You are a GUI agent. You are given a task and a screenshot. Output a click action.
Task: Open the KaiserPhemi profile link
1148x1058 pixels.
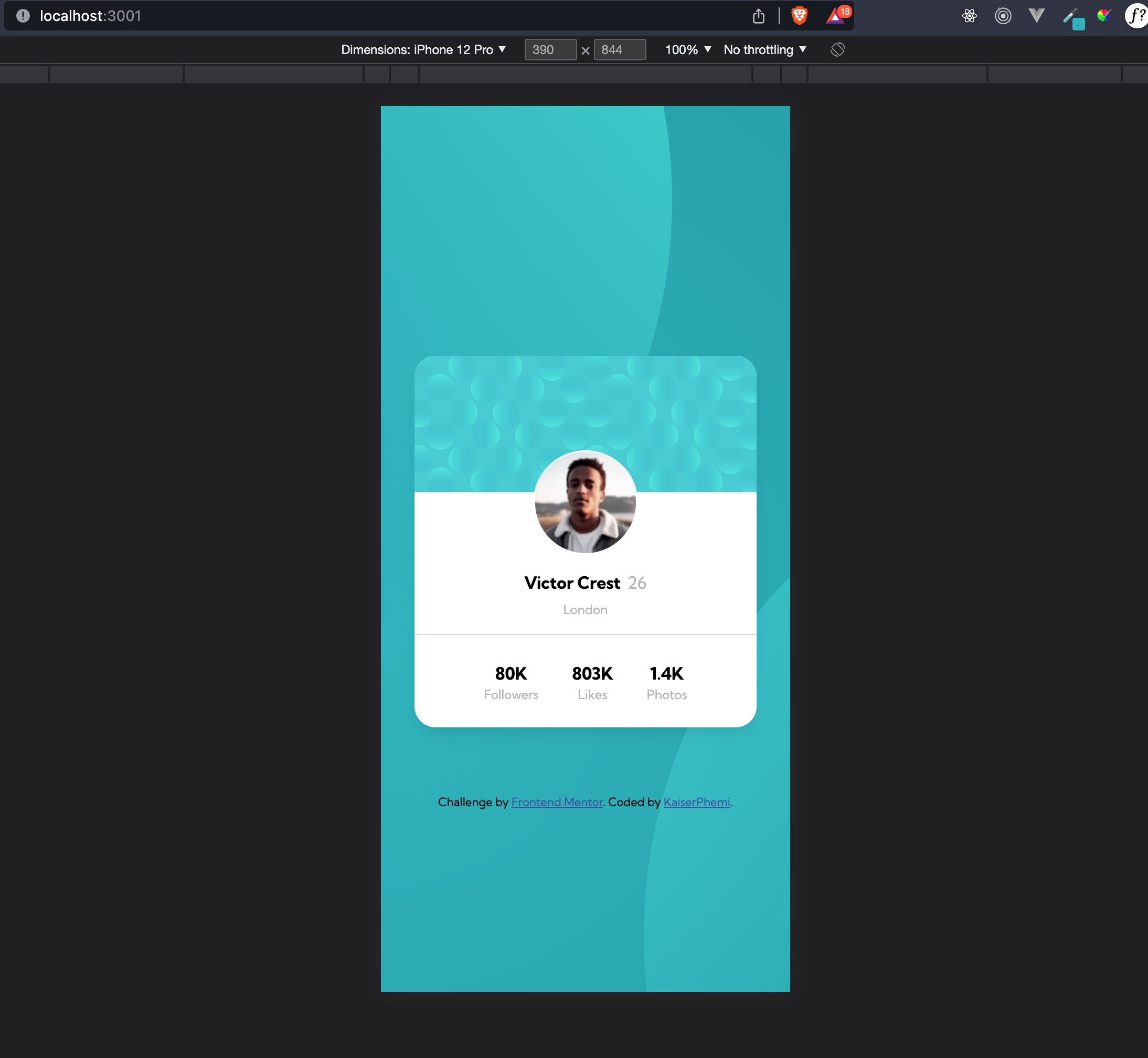click(696, 801)
